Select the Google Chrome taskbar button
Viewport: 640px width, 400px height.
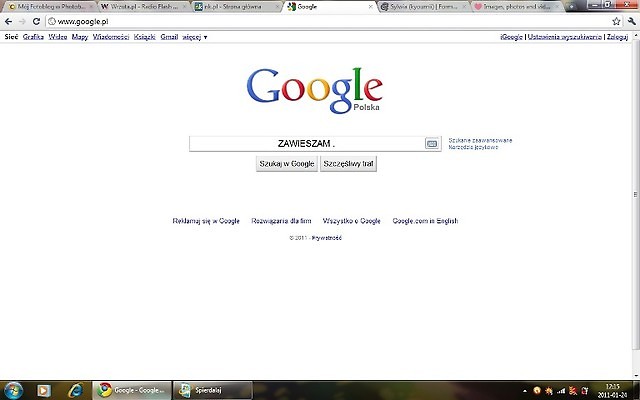click(x=131, y=391)
